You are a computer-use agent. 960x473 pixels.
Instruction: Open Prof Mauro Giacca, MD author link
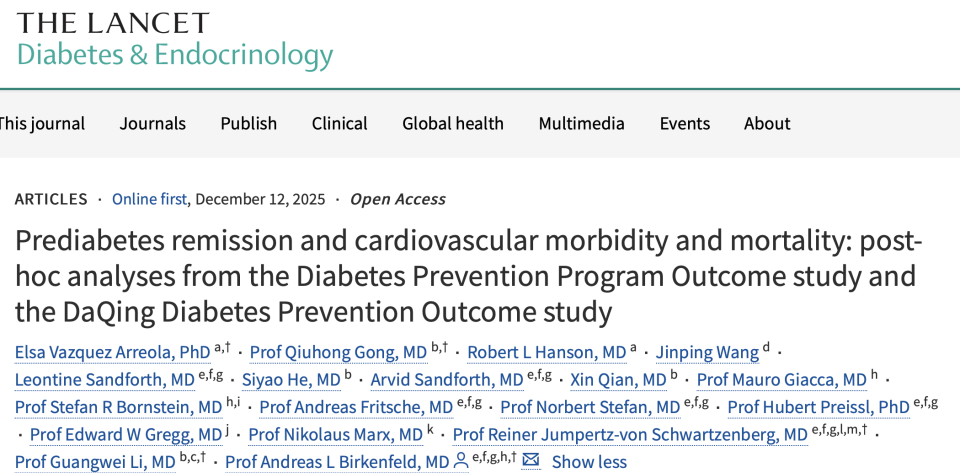[x=781, y=380]
